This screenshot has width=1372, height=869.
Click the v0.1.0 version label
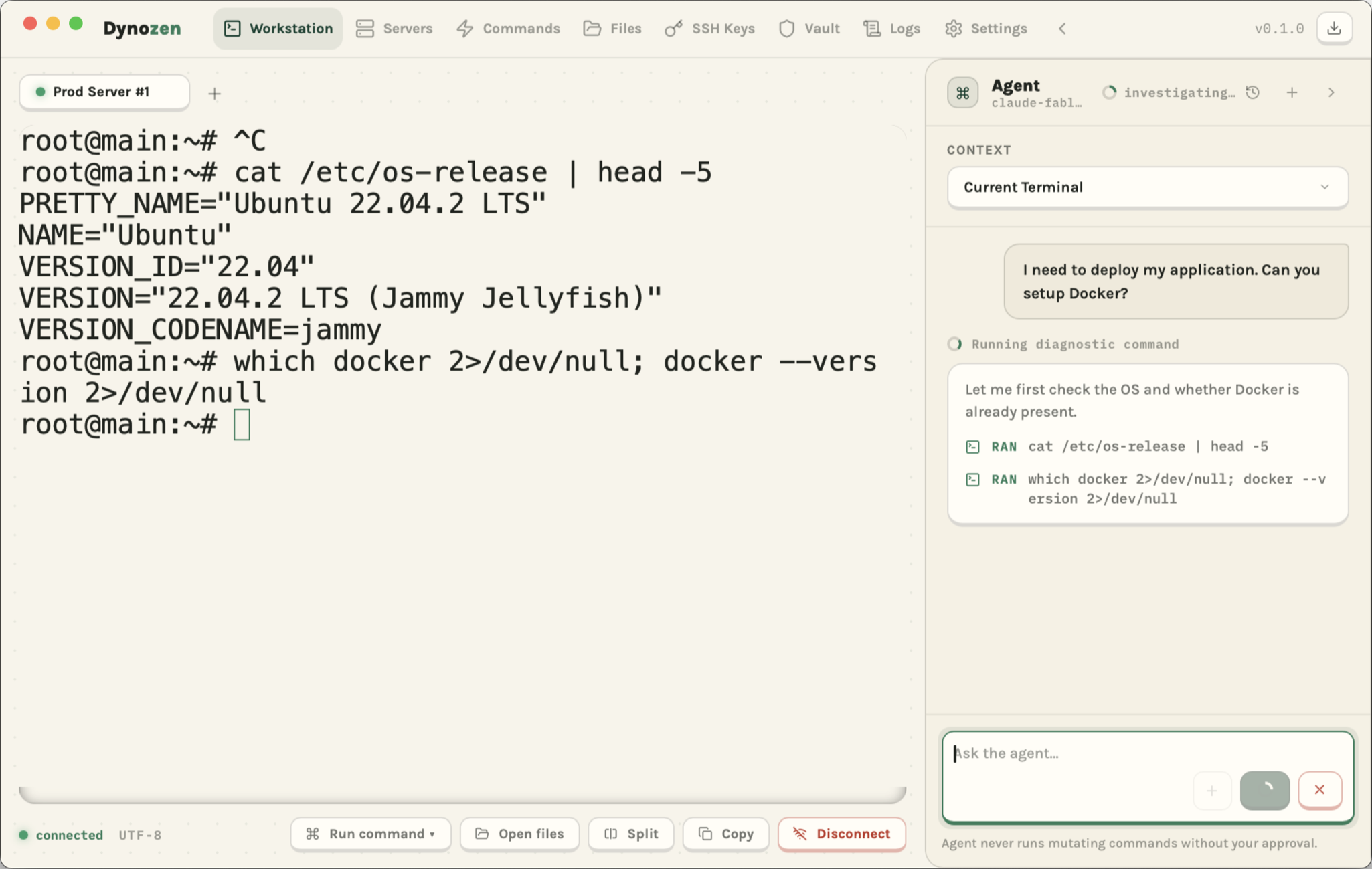1279,29
